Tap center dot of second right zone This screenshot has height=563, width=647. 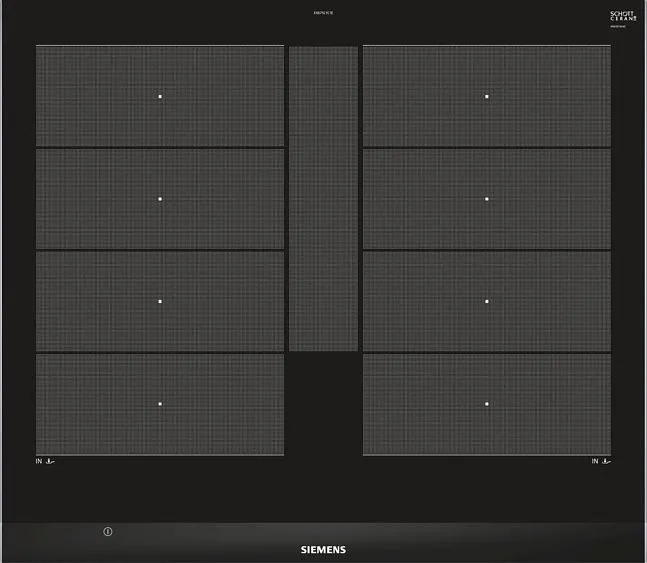[487, 199]
